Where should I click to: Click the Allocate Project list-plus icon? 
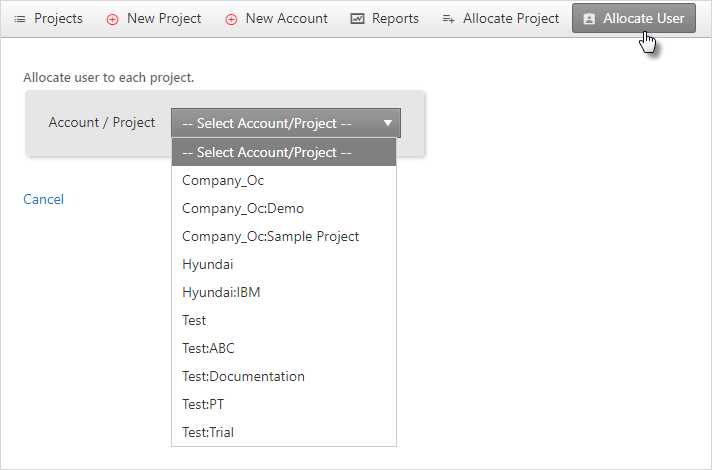[x=449, y=19]
